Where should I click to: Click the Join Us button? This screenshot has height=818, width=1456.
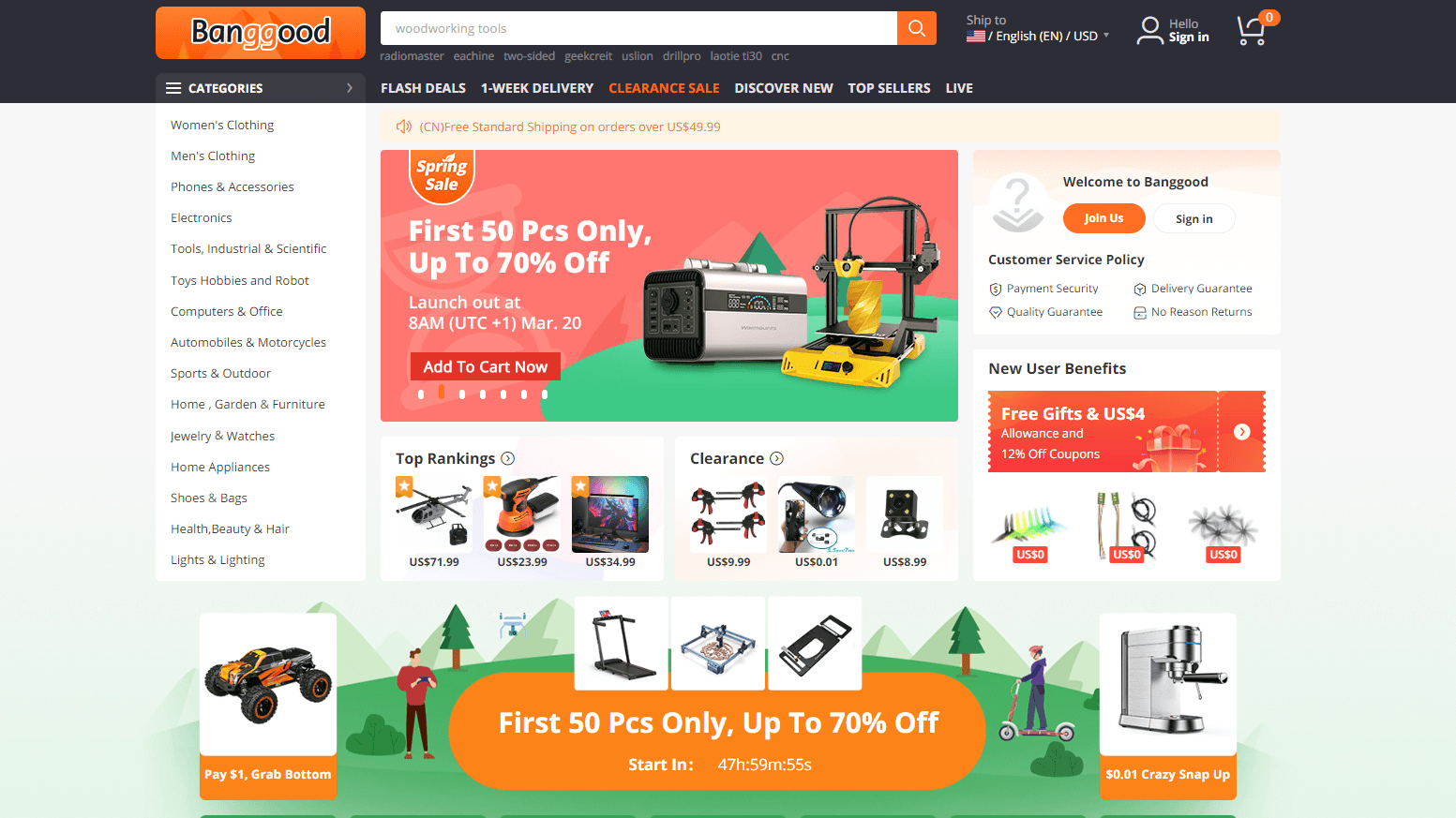(1103, 218)
